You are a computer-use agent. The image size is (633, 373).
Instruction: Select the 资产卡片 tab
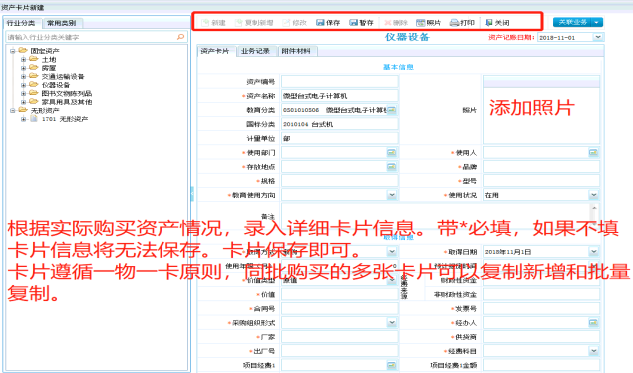click(x=215, y=51)
